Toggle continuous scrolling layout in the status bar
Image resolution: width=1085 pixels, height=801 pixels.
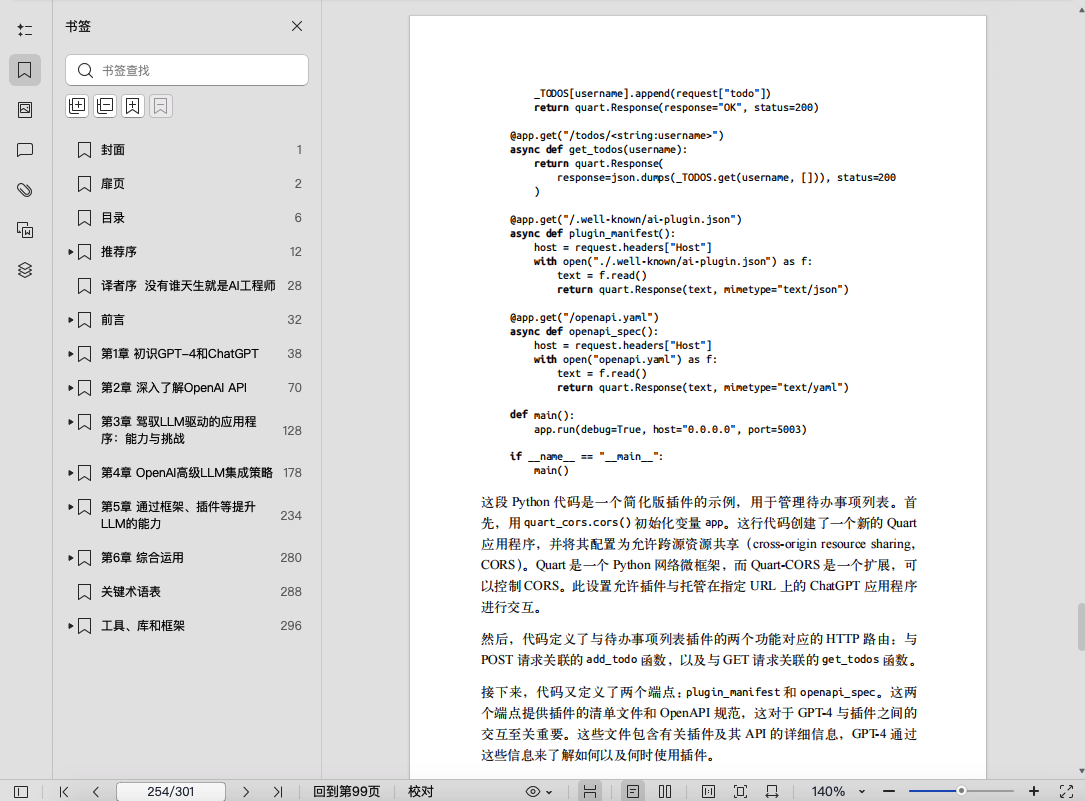click(590, 791)
